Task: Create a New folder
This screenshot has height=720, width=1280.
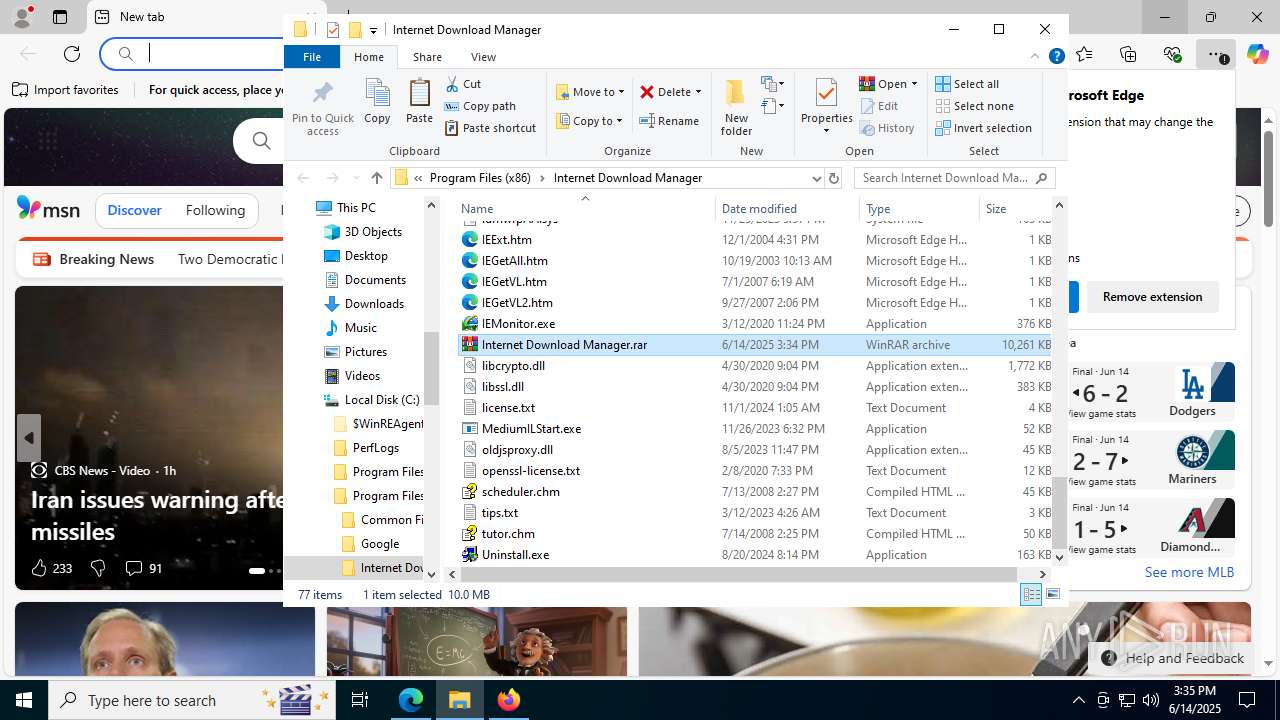Action: pyautogui.click(x=736, y=106)
